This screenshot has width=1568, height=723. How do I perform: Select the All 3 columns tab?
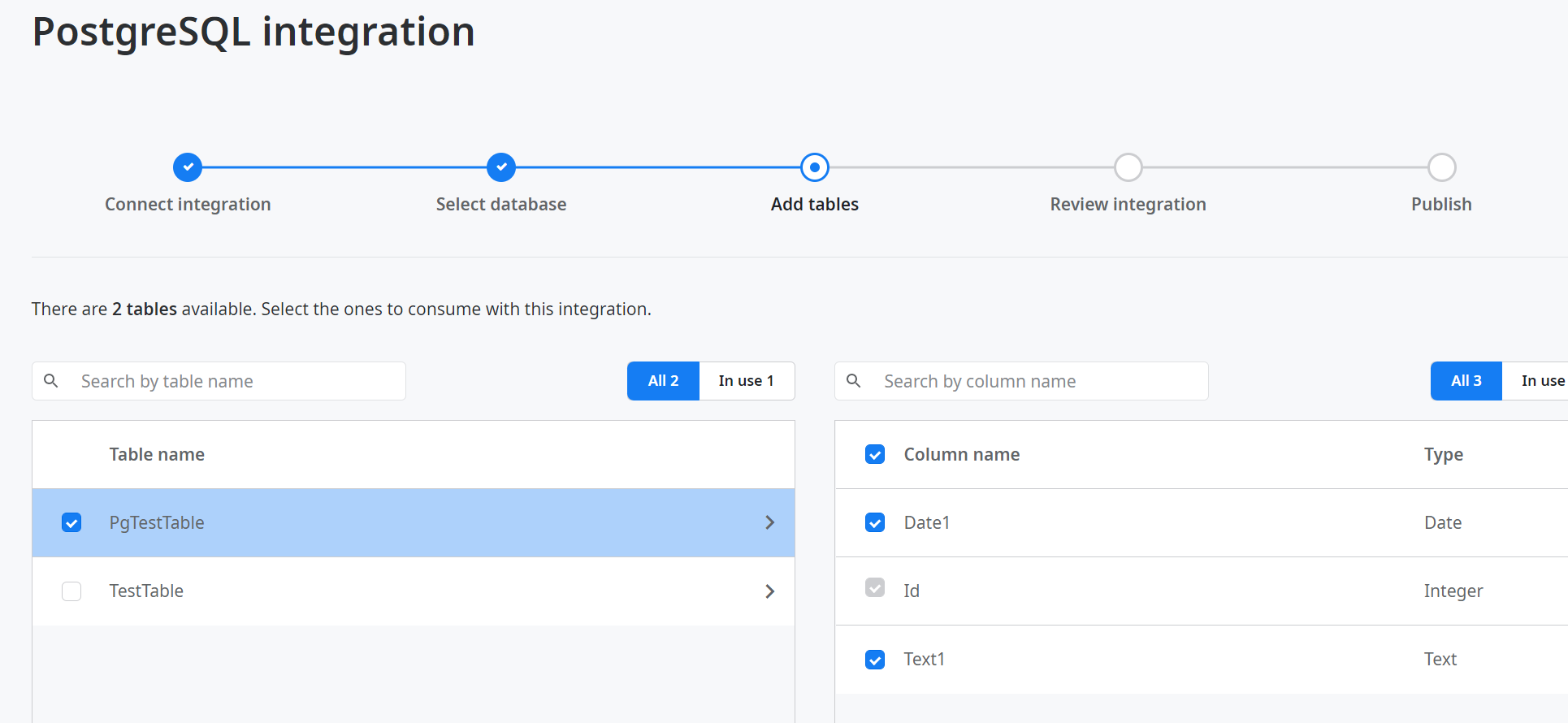(1466, 381)
